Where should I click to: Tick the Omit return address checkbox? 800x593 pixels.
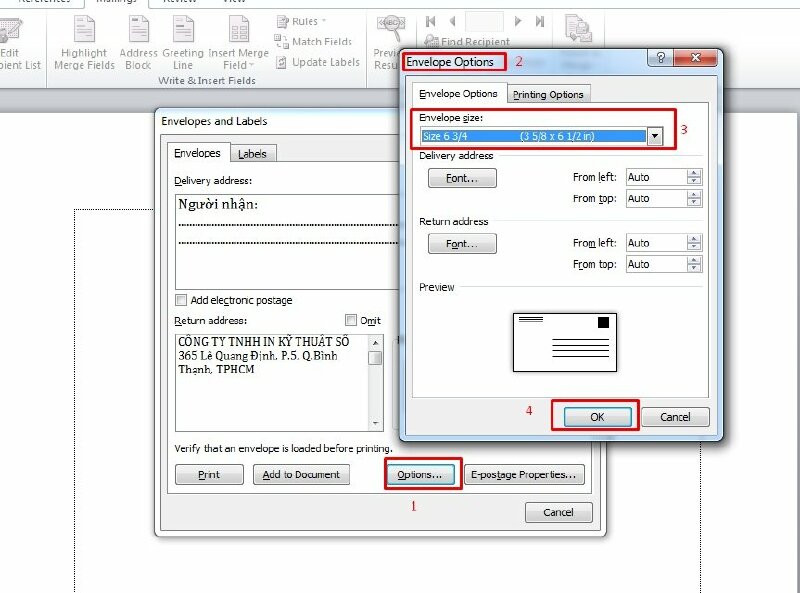350,321
